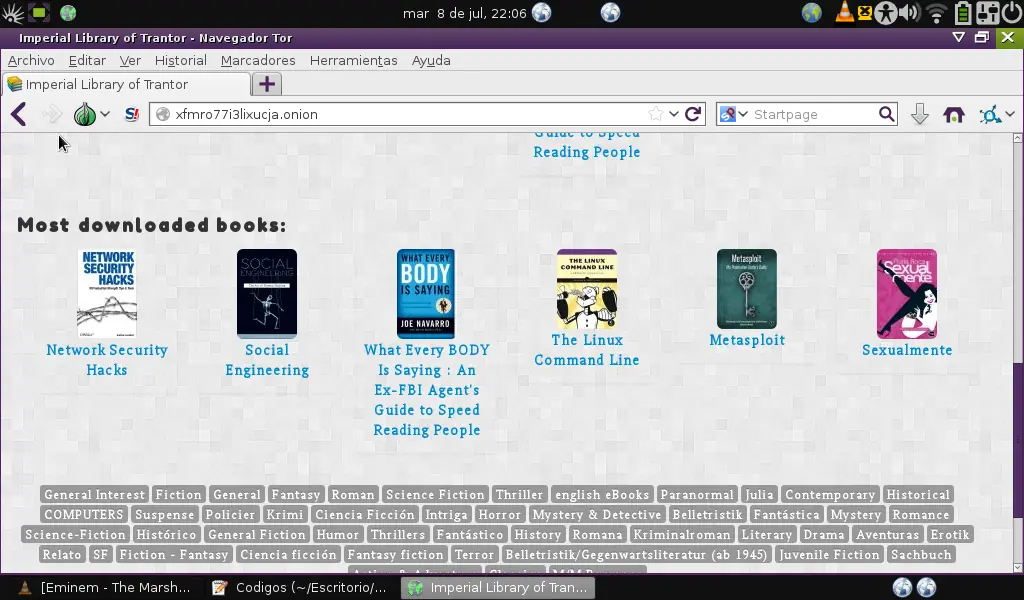Go back with the browser back arrow

coord(19,114)
